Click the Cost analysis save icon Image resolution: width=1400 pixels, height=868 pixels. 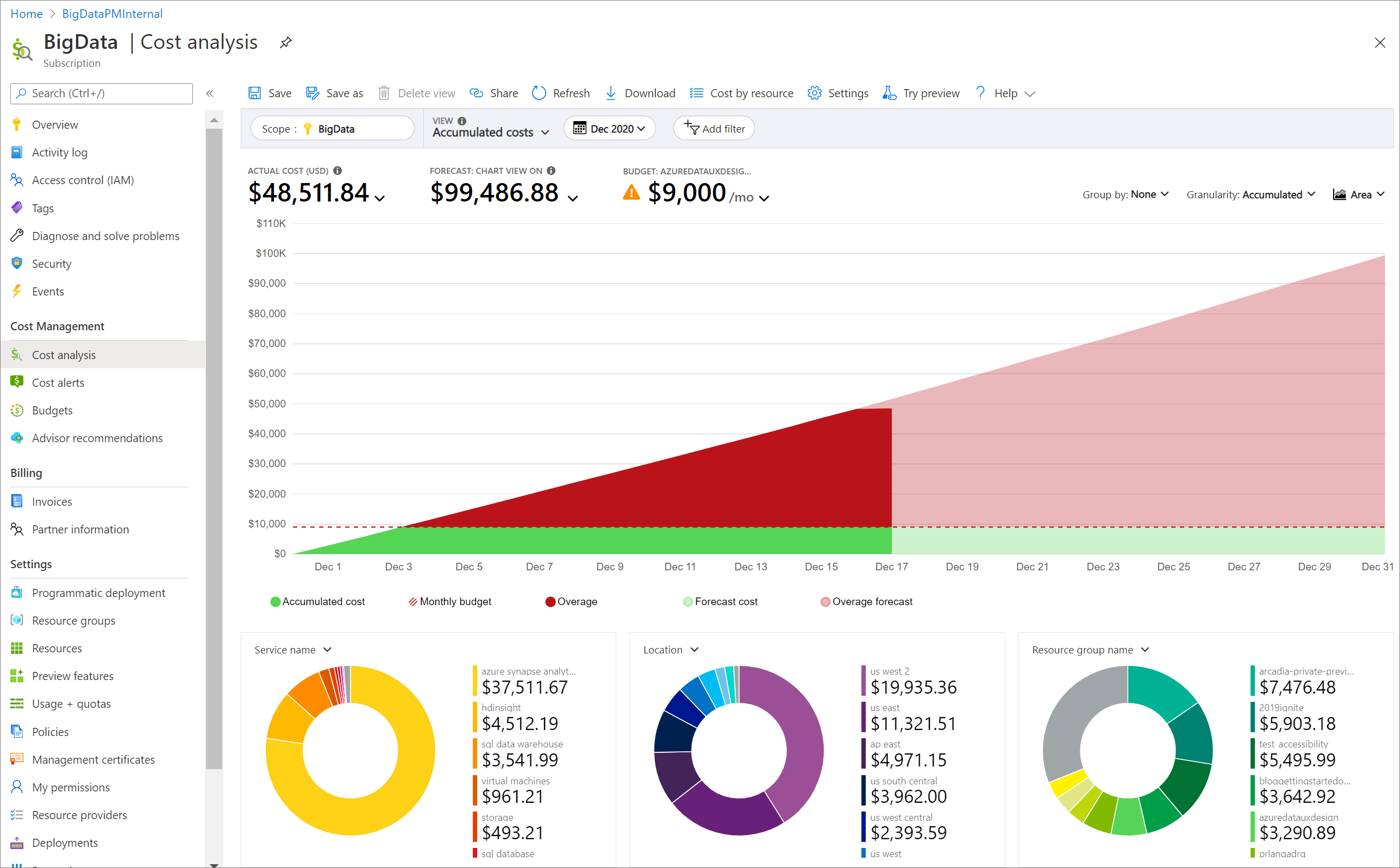point(256,93)
